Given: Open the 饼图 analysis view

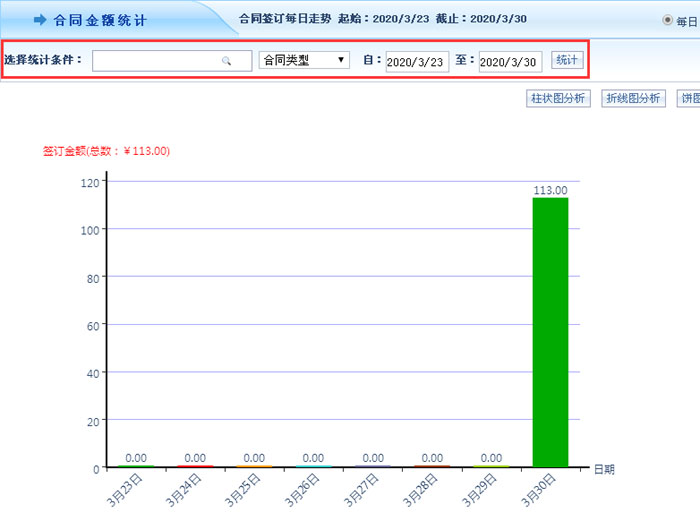Looking at the screenshot, I should click(688, 98).
